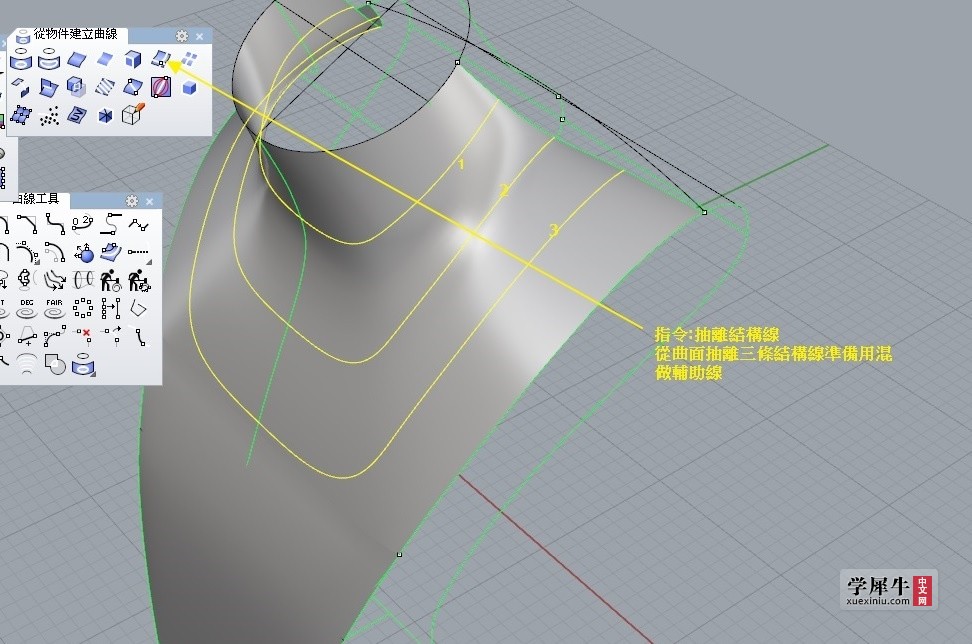Click the dotted curve with three points icon
972x644 pixels.
[x=55, y=336]
